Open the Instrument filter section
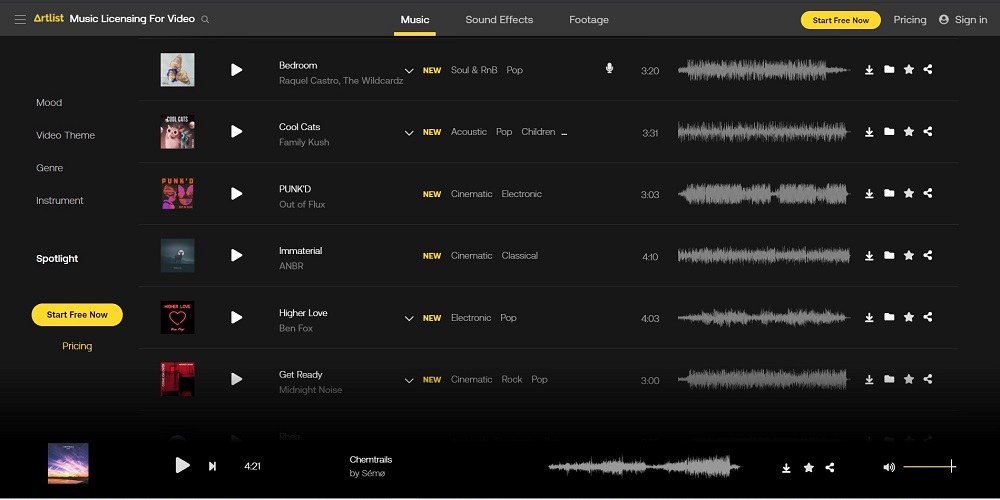The image size is (1000, 500). pyautogui.click(x=60, y=200)
